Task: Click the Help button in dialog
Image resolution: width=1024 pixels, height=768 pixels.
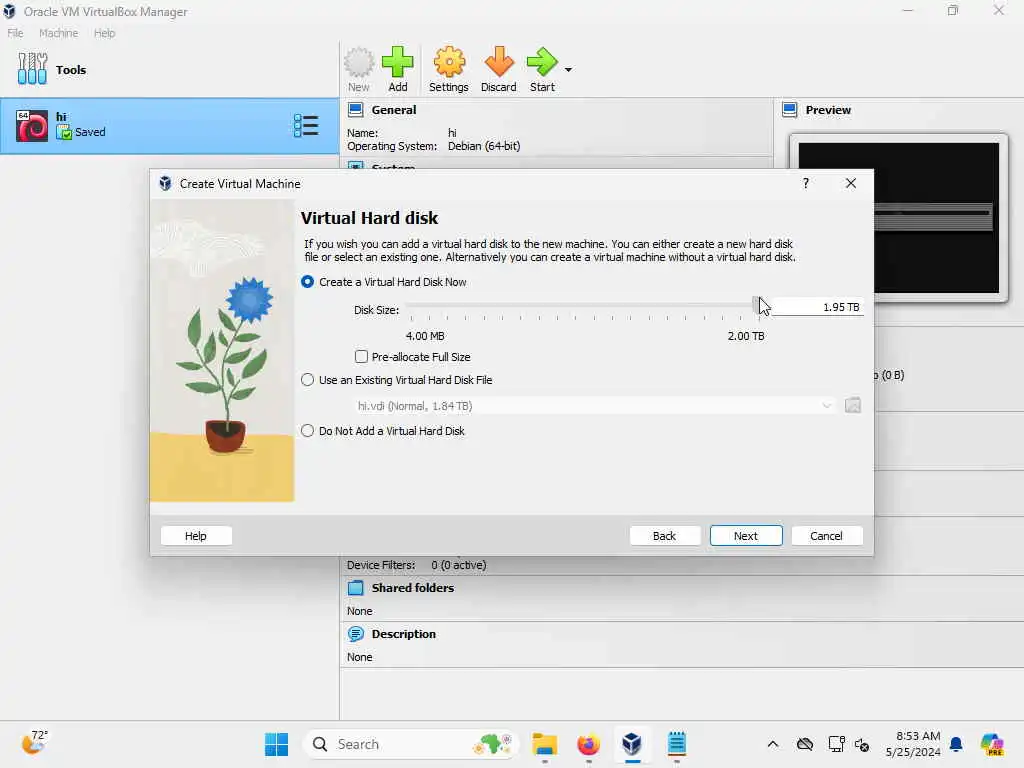Action: click(196, 536)
